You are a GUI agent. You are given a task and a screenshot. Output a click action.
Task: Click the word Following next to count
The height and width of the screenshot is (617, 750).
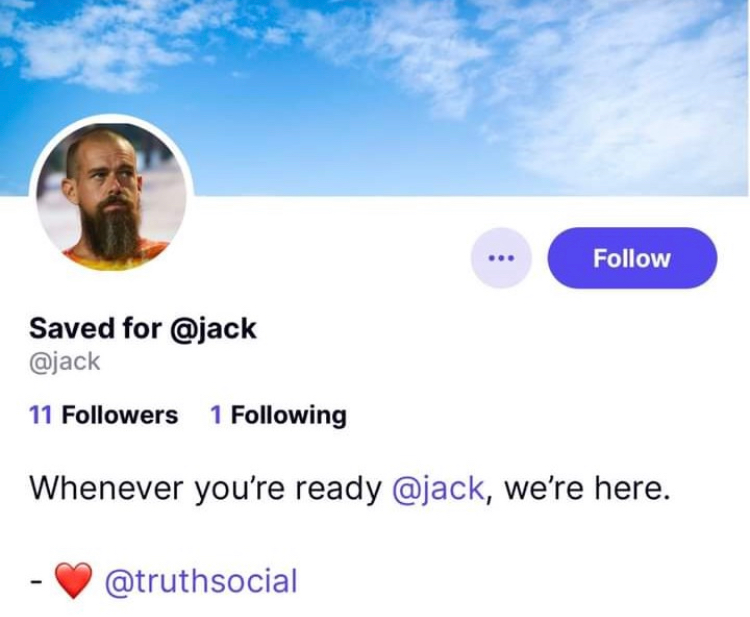pos(289,415)
